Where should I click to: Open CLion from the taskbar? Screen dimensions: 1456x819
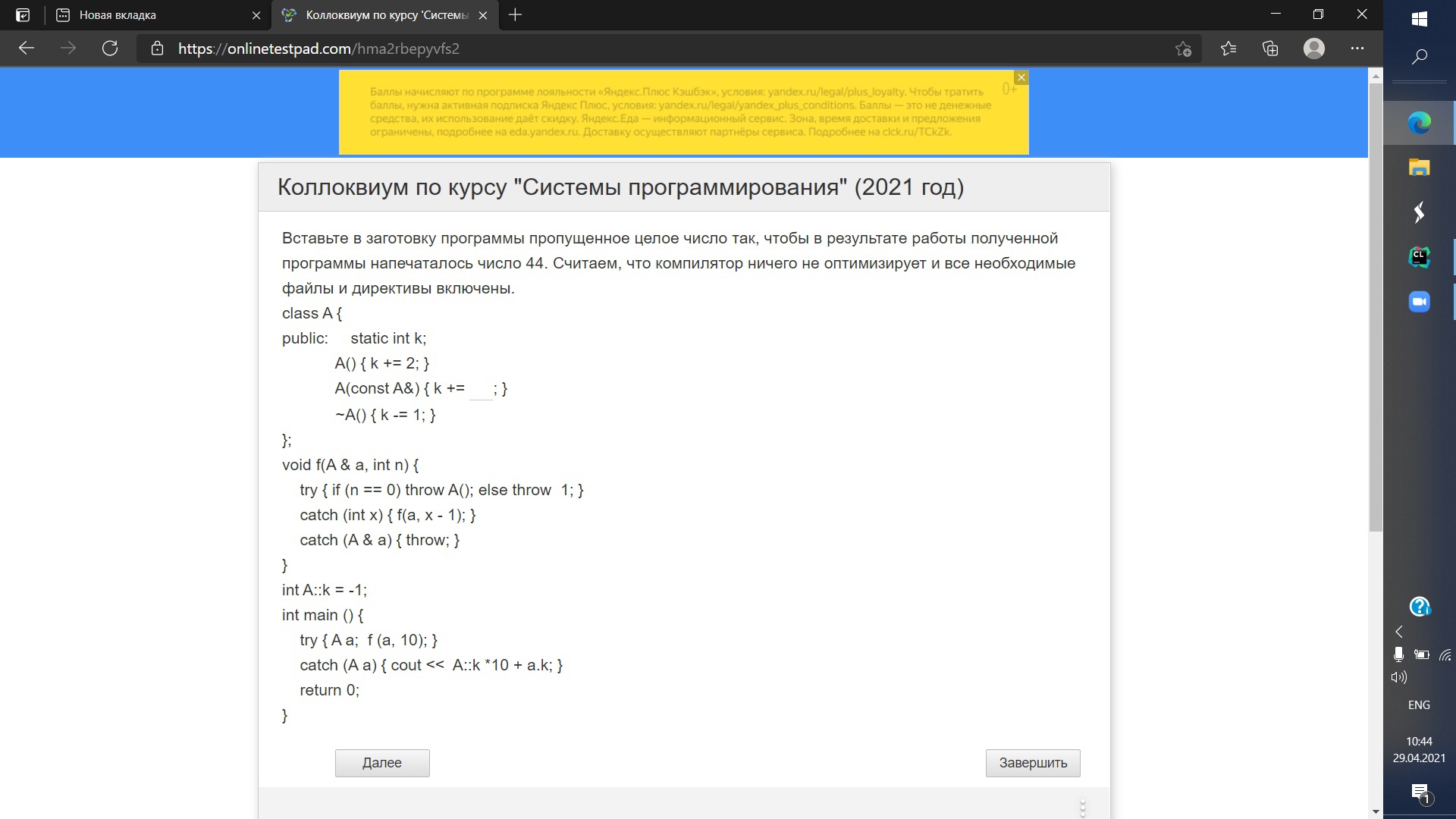[x=1420, y=257]
